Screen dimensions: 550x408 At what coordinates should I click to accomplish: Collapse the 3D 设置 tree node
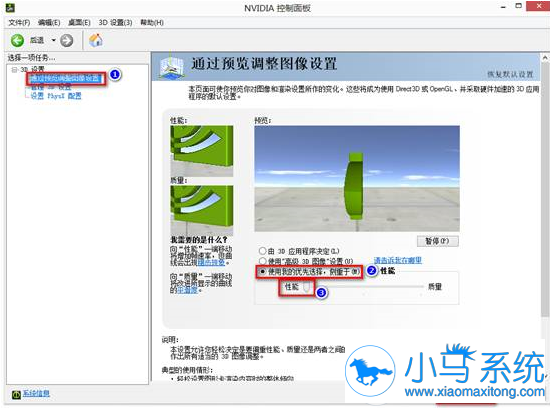point(14,69)
